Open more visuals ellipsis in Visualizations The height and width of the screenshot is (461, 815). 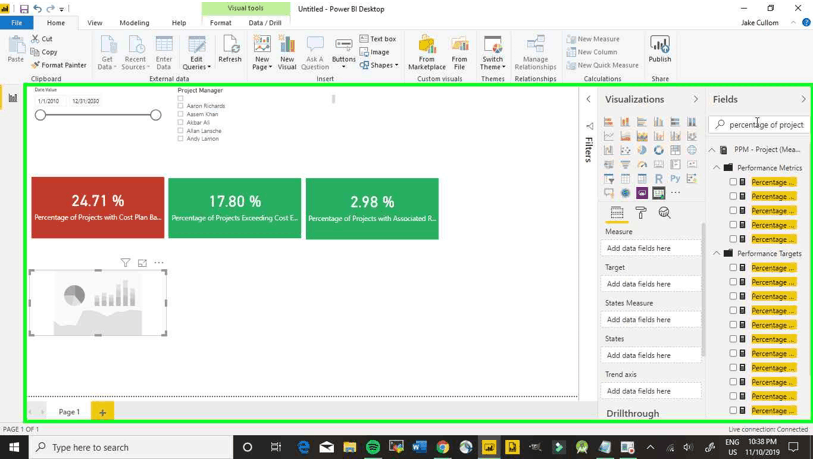click(x=675, y=193)
